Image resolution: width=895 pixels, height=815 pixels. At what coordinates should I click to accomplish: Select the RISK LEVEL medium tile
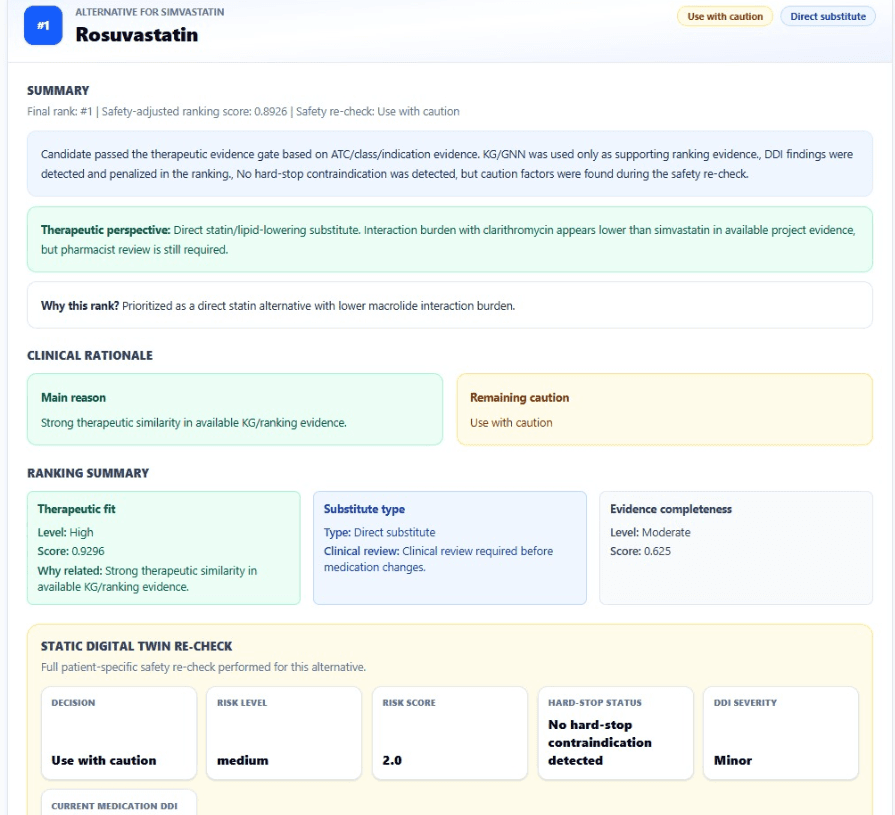click(x=284, y=733)
